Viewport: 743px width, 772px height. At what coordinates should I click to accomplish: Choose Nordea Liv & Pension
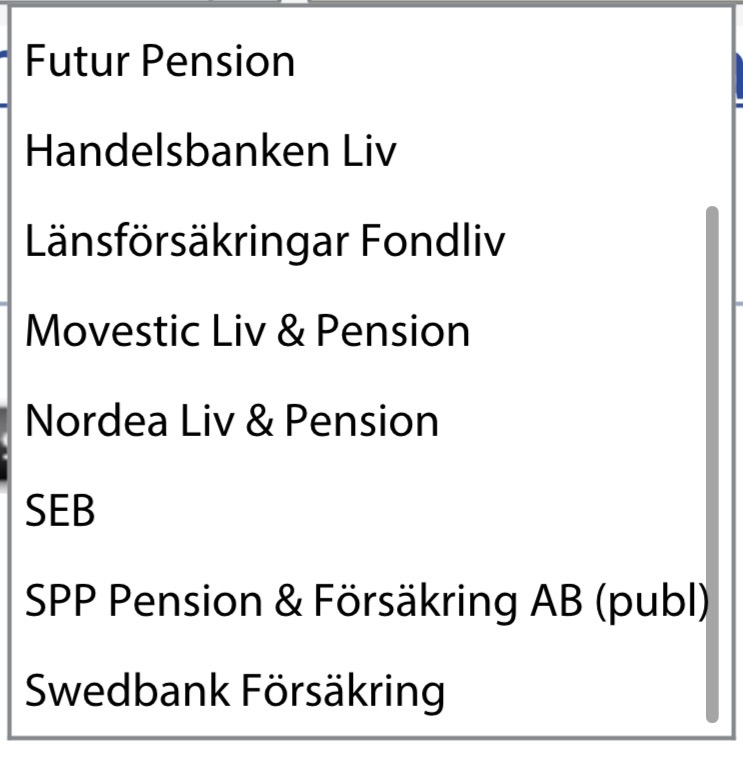(x=232, y=421)
